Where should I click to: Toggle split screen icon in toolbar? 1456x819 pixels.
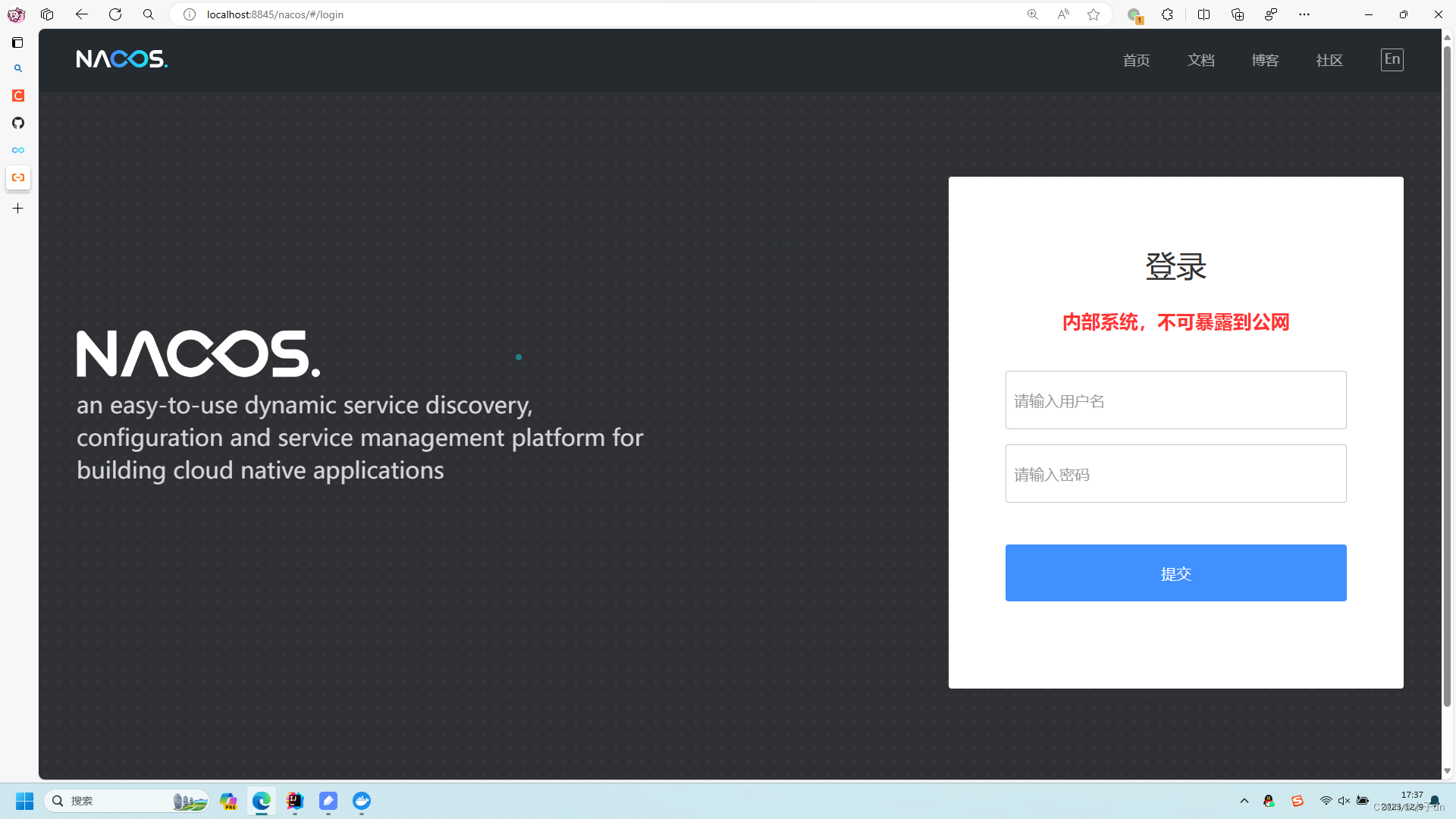click(1203, 14)
